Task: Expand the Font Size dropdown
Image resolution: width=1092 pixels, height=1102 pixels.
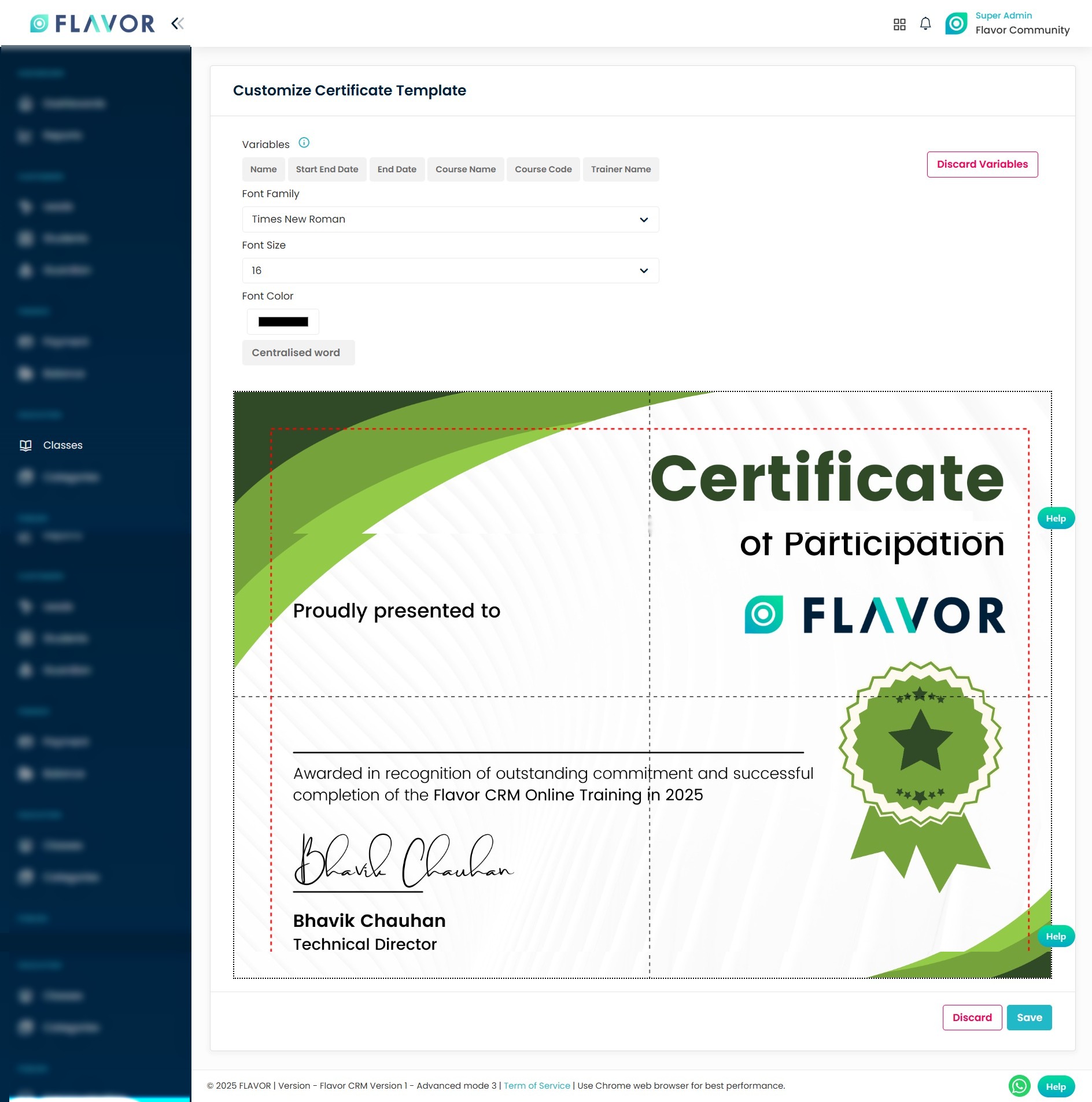Action: click(x=450, y=271)
